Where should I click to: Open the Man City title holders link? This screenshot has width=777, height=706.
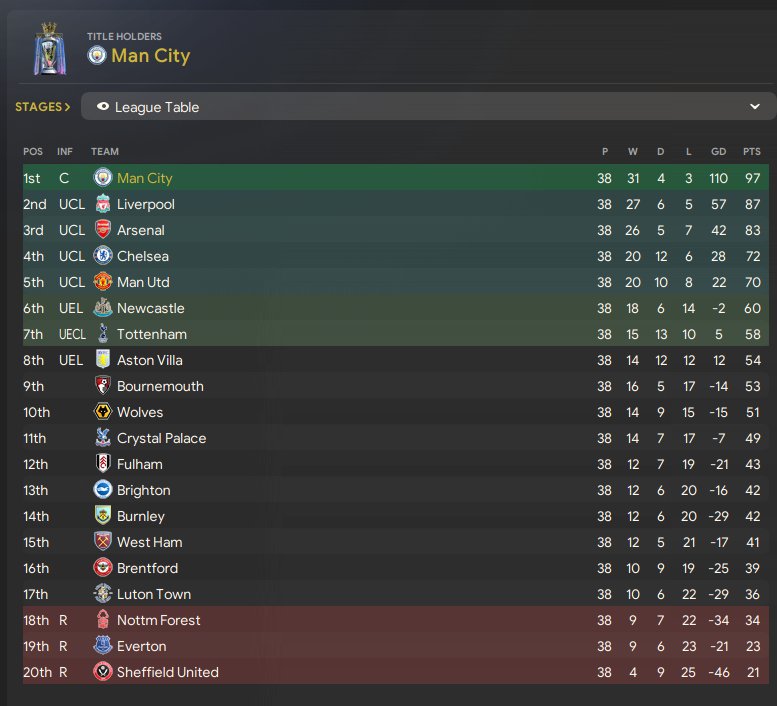[151, 55]
